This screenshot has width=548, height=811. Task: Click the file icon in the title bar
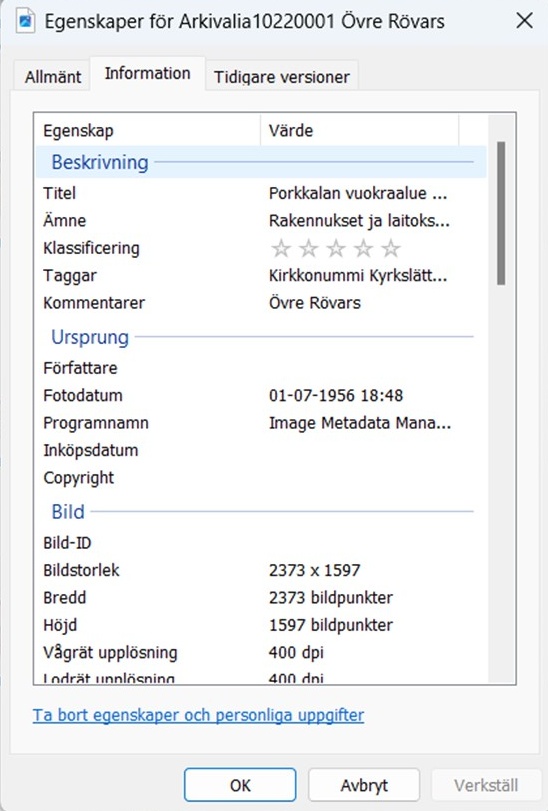point(25,21)
